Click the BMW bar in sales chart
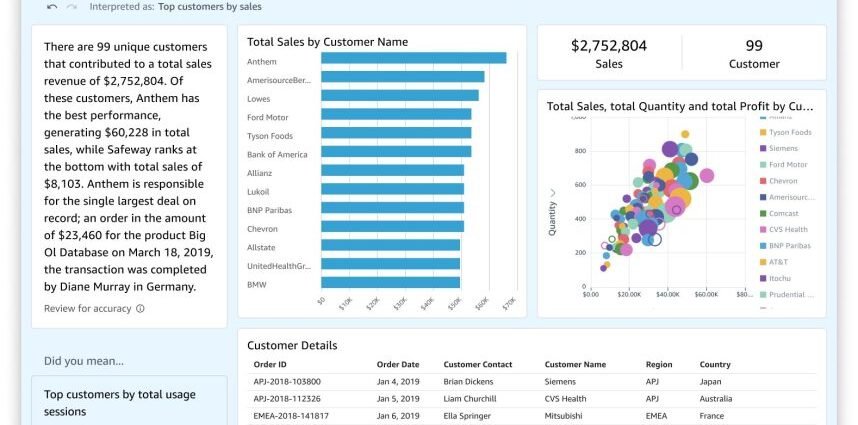858x425 pixels. 390,282
